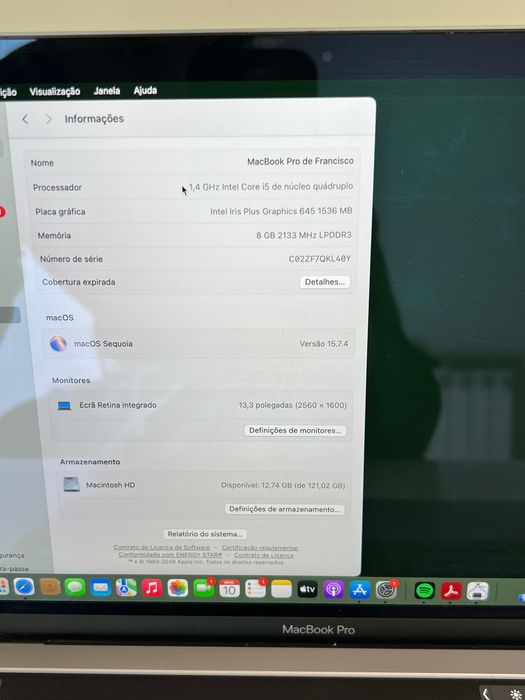525x700 pixels.
Task: Click the Versão 15.7.4 text
Action: (x=324, y=344)
